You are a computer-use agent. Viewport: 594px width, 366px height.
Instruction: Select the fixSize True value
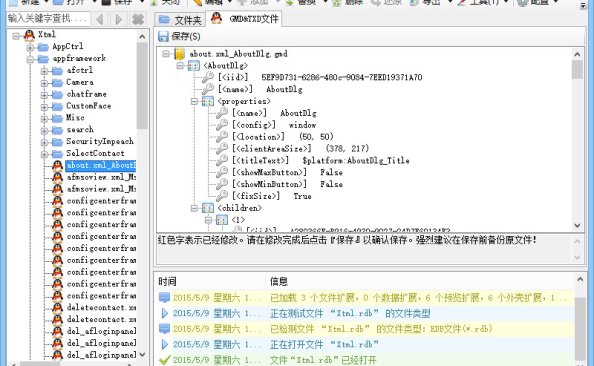[302, 196]
